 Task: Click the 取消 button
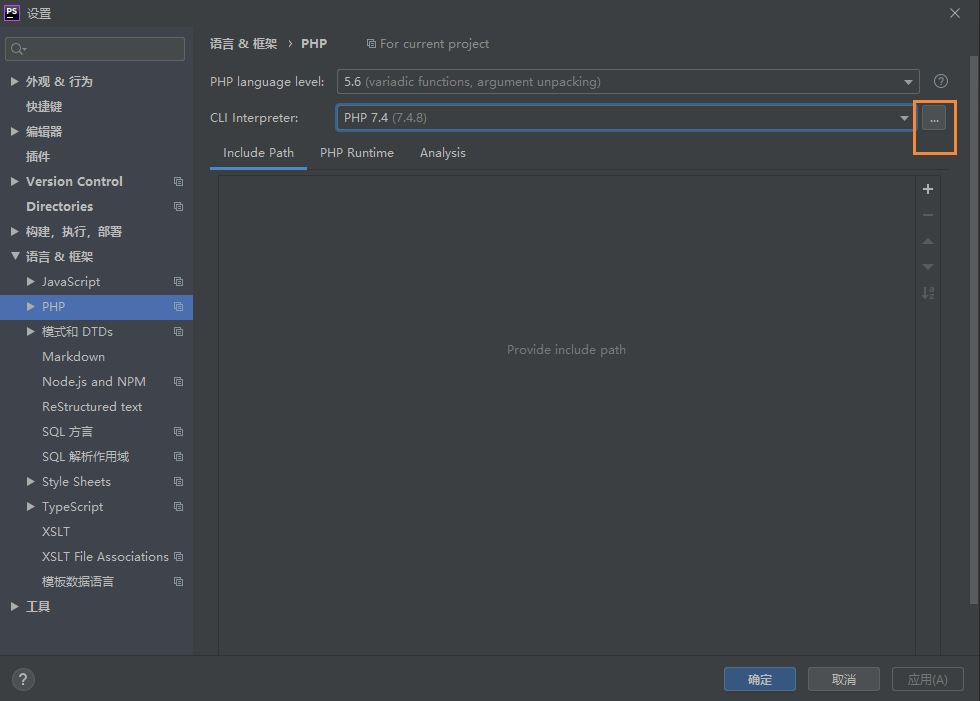pyautogui.click(x=844, y=679)
